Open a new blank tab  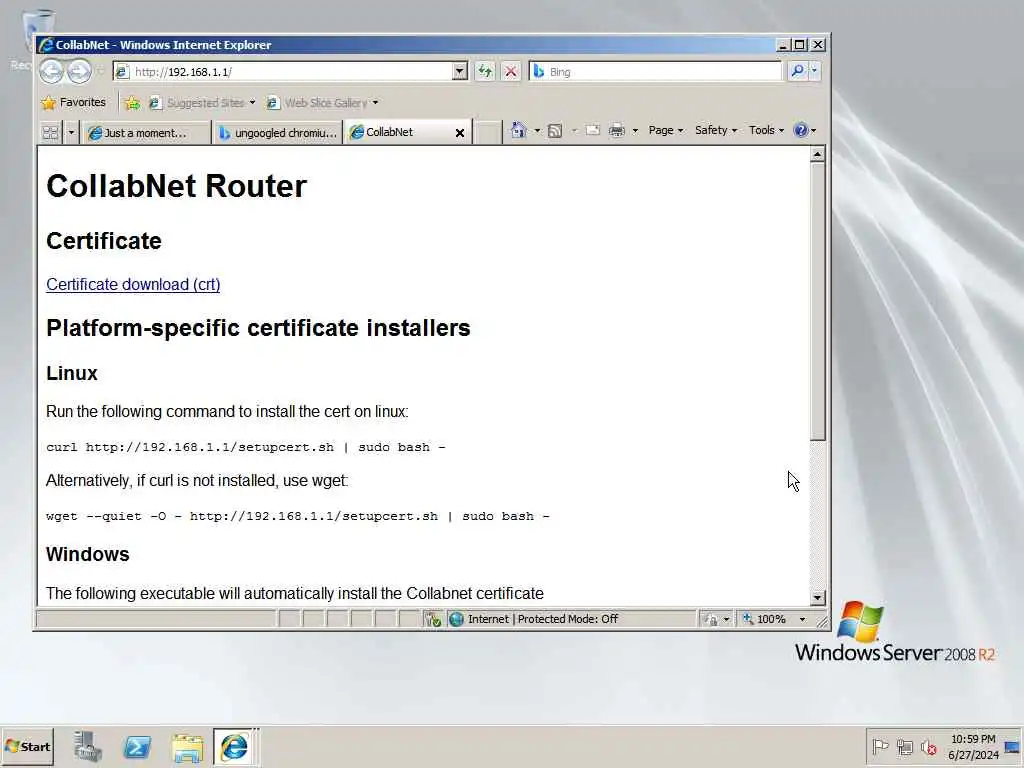(x=487, y=133)
